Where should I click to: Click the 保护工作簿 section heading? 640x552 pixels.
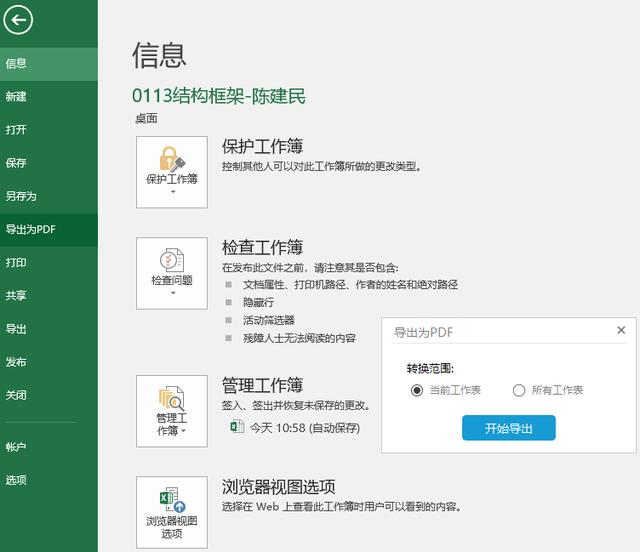262,146
